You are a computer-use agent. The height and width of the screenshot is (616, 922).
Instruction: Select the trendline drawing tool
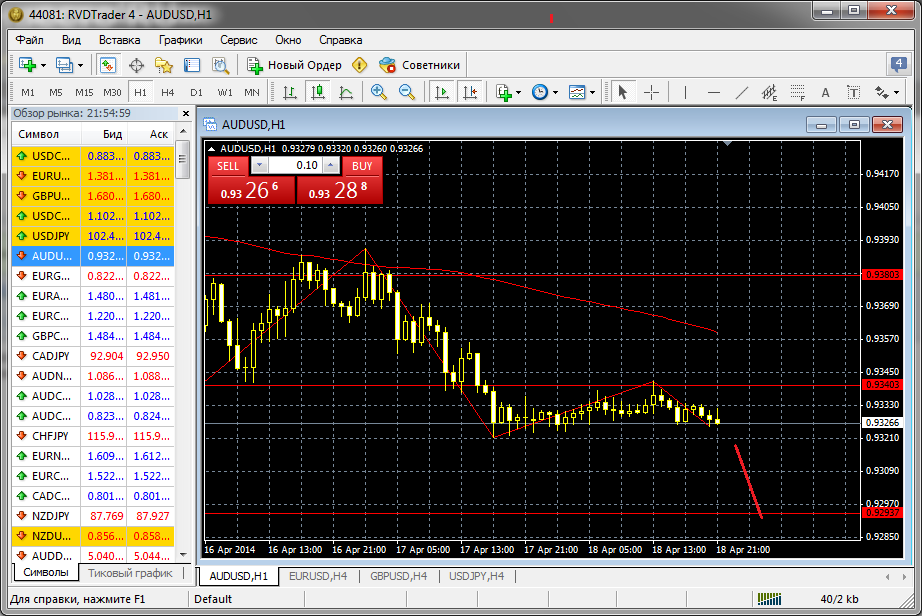742,92
